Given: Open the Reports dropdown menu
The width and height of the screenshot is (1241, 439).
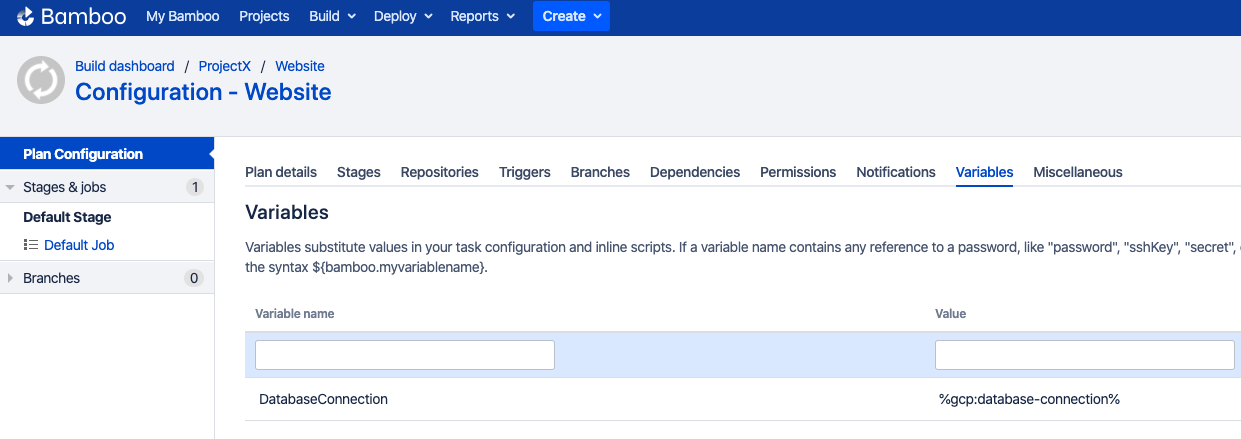Looking at the screenshot, I should 483,16.
